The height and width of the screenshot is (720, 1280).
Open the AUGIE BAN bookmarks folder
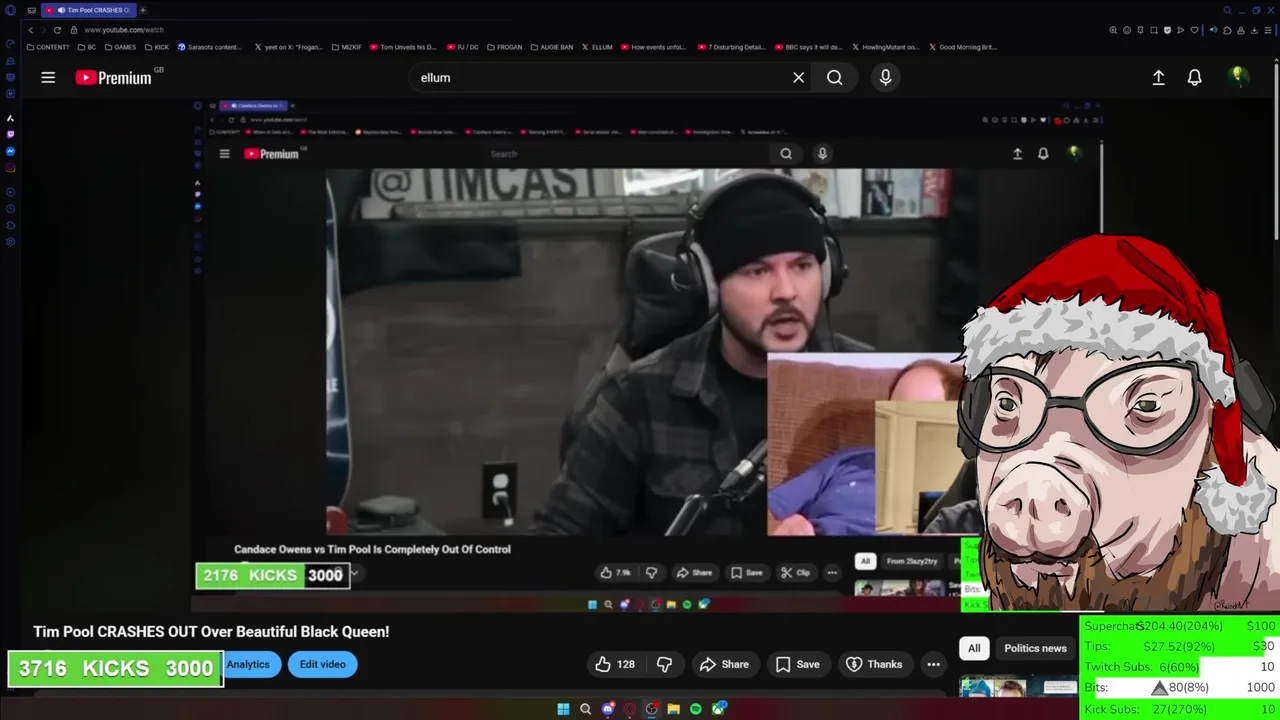(x=552, y=47)
